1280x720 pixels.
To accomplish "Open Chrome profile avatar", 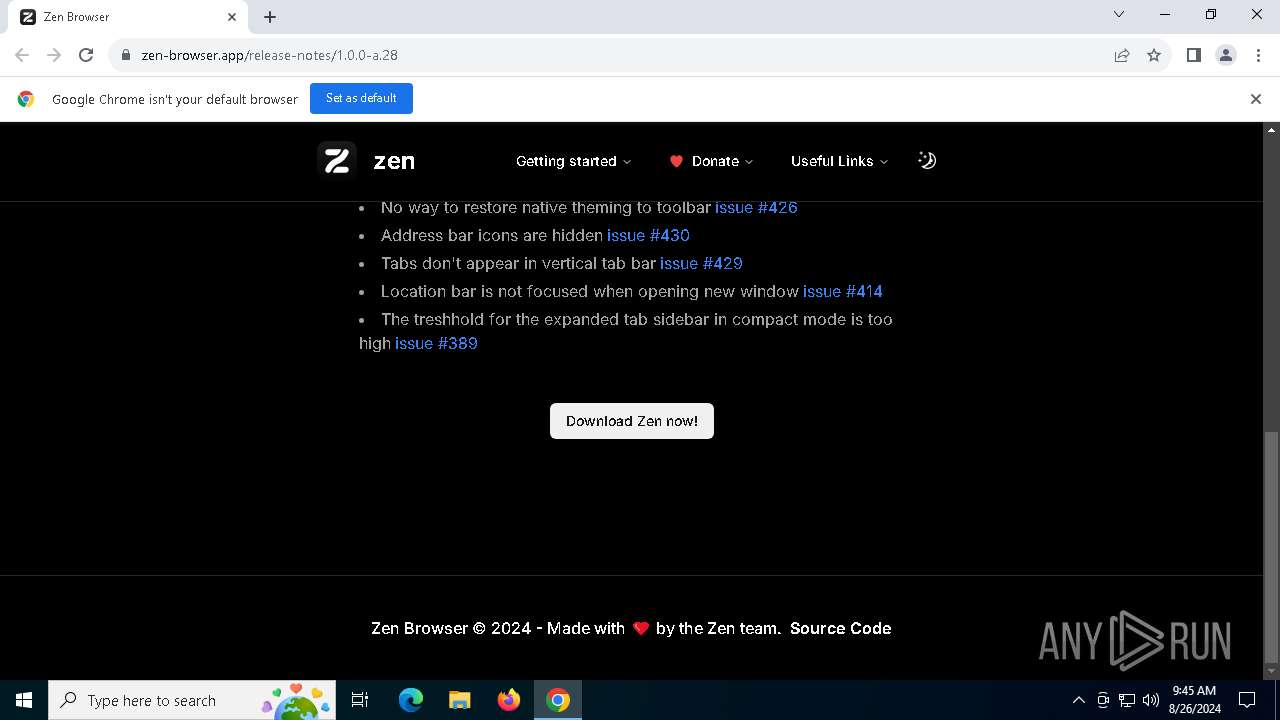I will pos(1226,55).
